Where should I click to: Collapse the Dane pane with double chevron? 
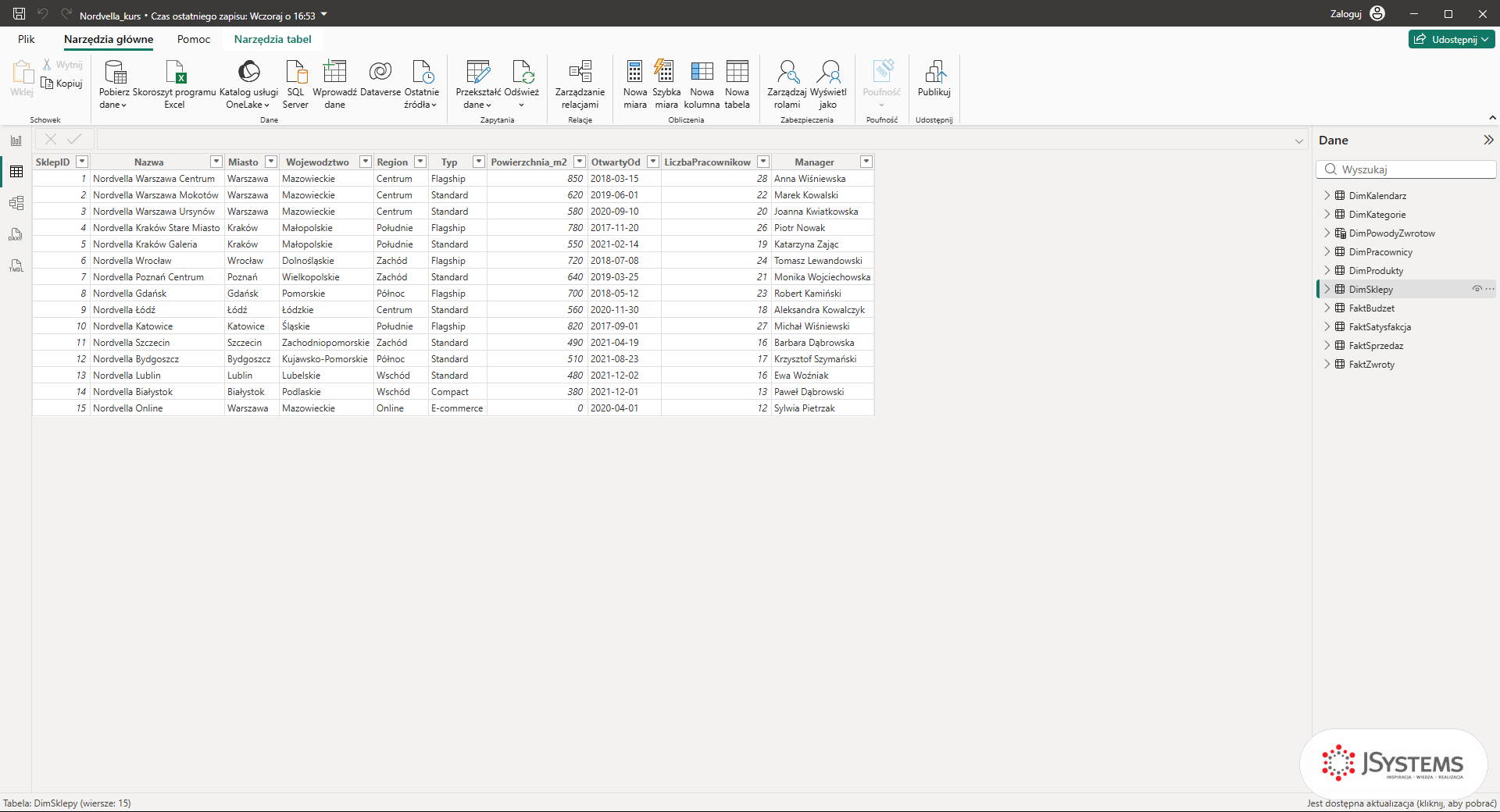point(1488,140)
